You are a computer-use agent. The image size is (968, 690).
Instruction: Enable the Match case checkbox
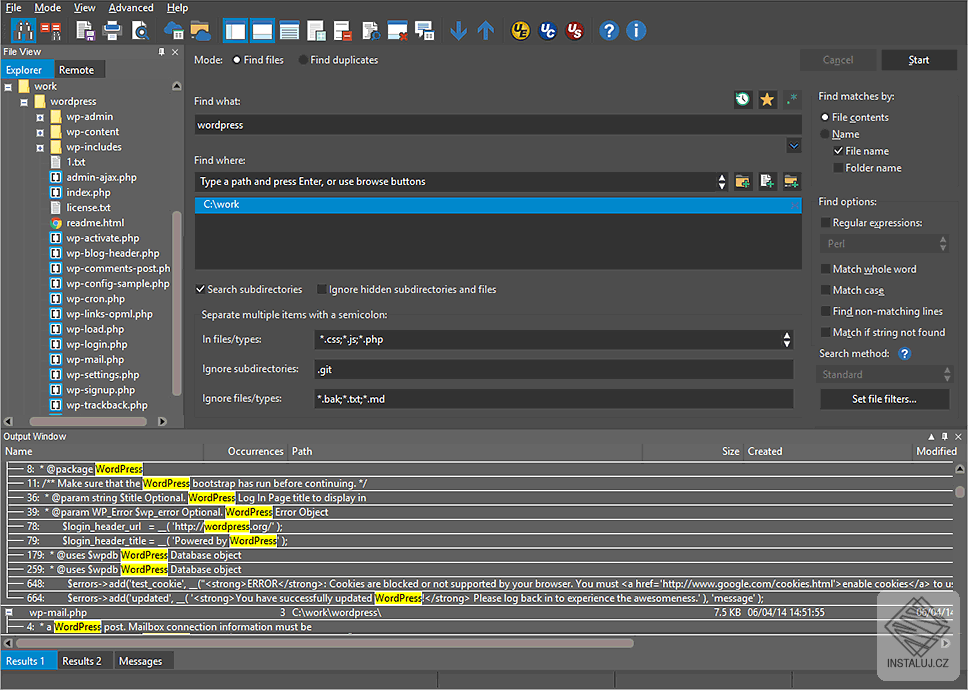[x=826, y=290]
